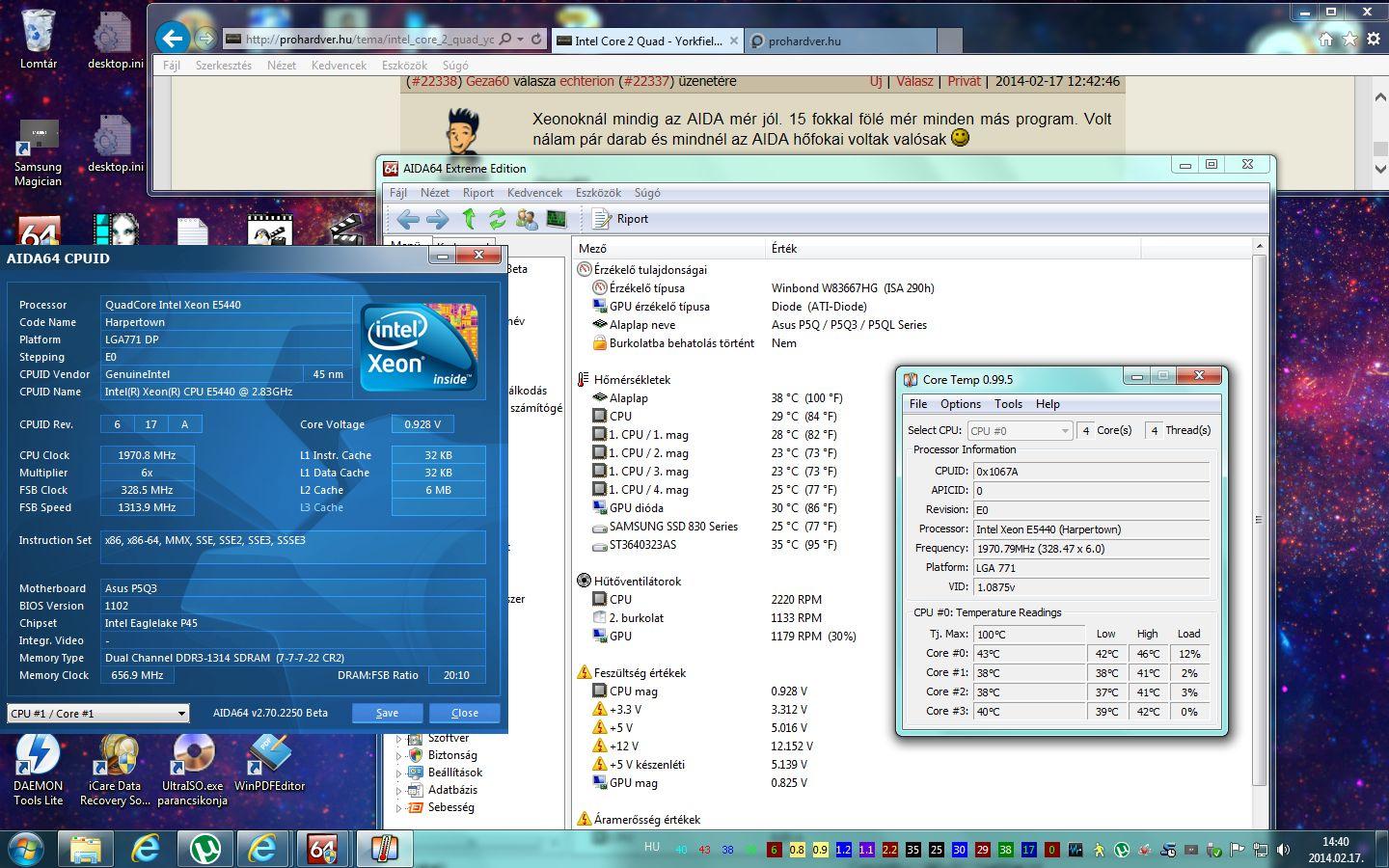Viewport: 1389px width, 868px height.
Task: Open AIDA64 users toolbar icon
Action: tap(527, 219)
